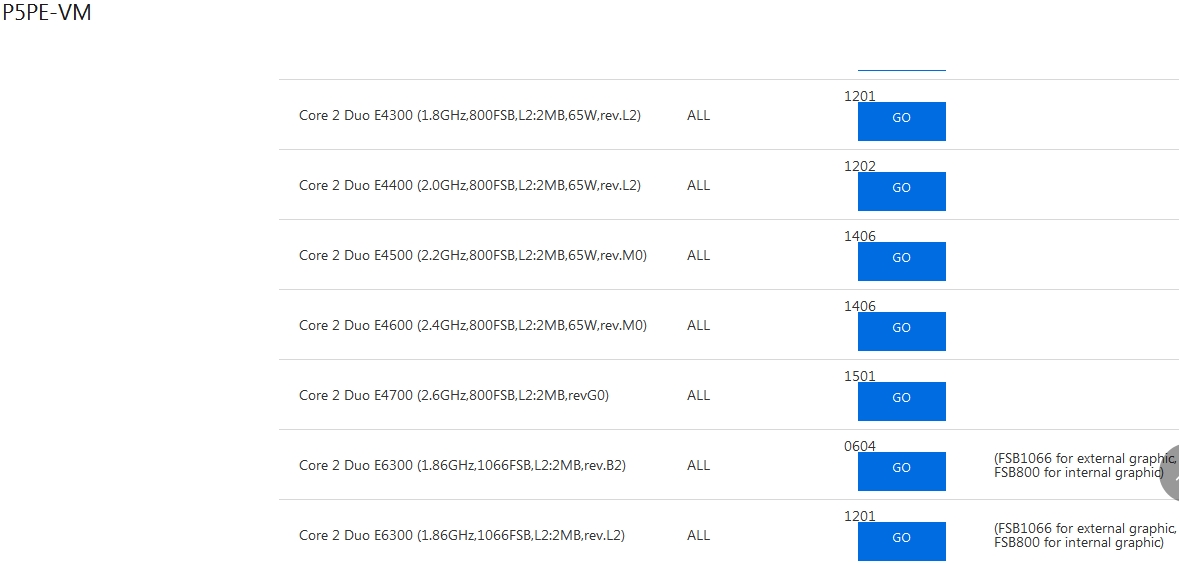Select Core 2 Duo E4700 CPU name text

click(453, 395)
